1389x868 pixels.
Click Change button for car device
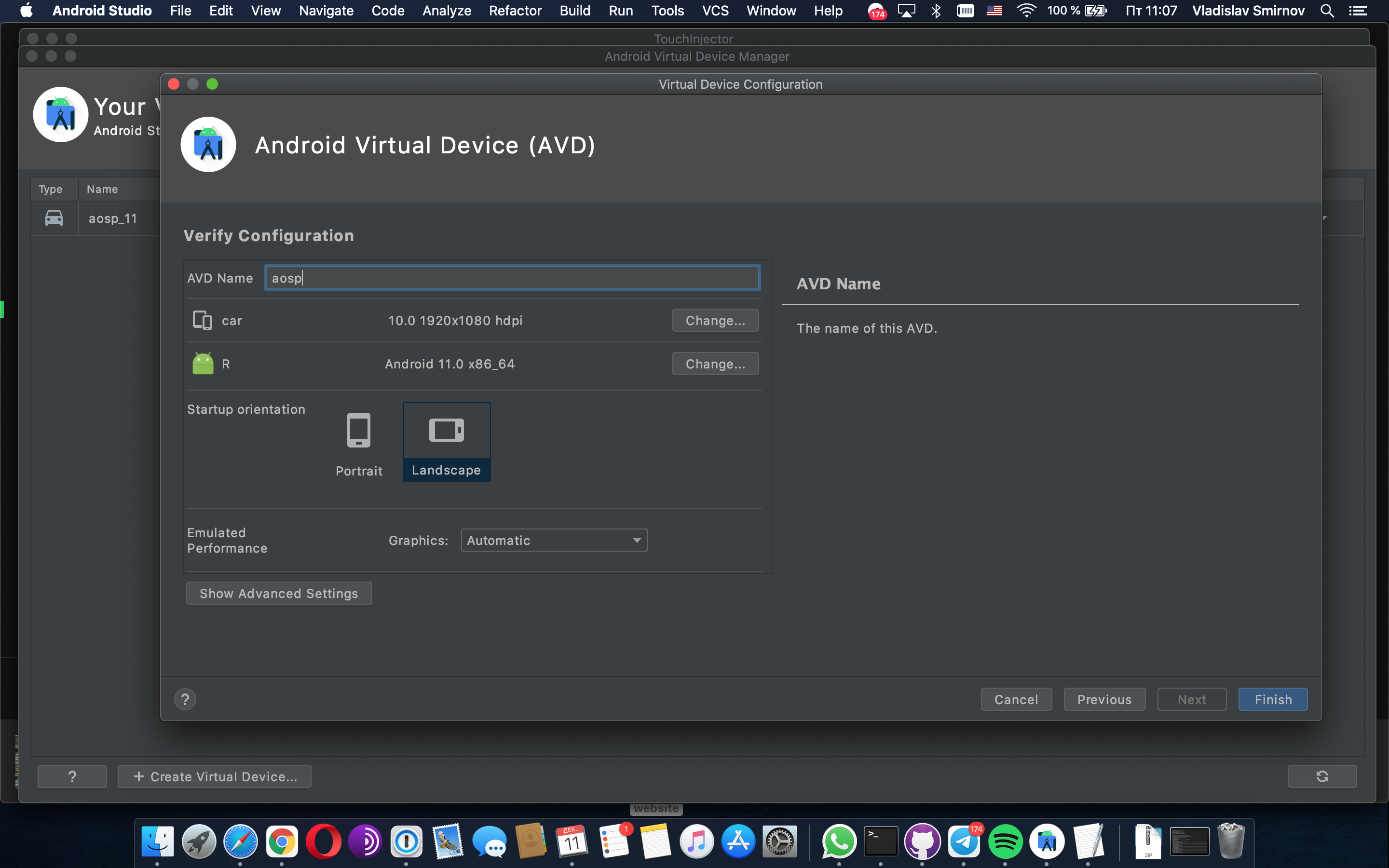point(715,320)
